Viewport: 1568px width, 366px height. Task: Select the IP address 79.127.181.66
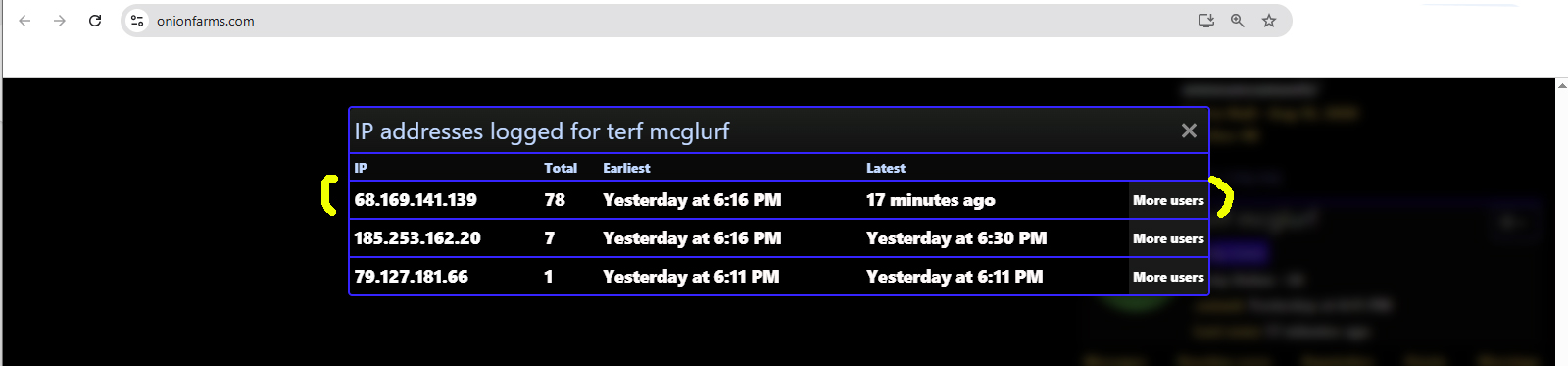click(411, 277)
